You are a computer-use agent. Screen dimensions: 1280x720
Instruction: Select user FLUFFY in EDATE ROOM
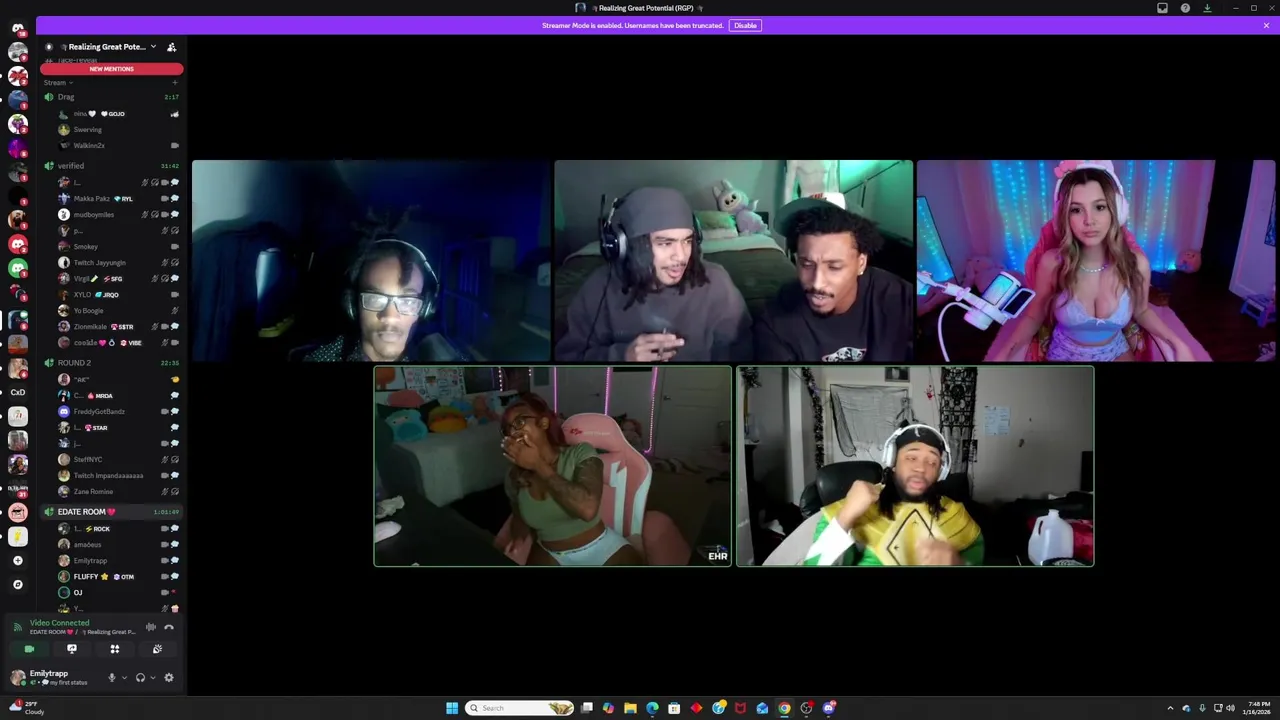[x=117, y=576]
